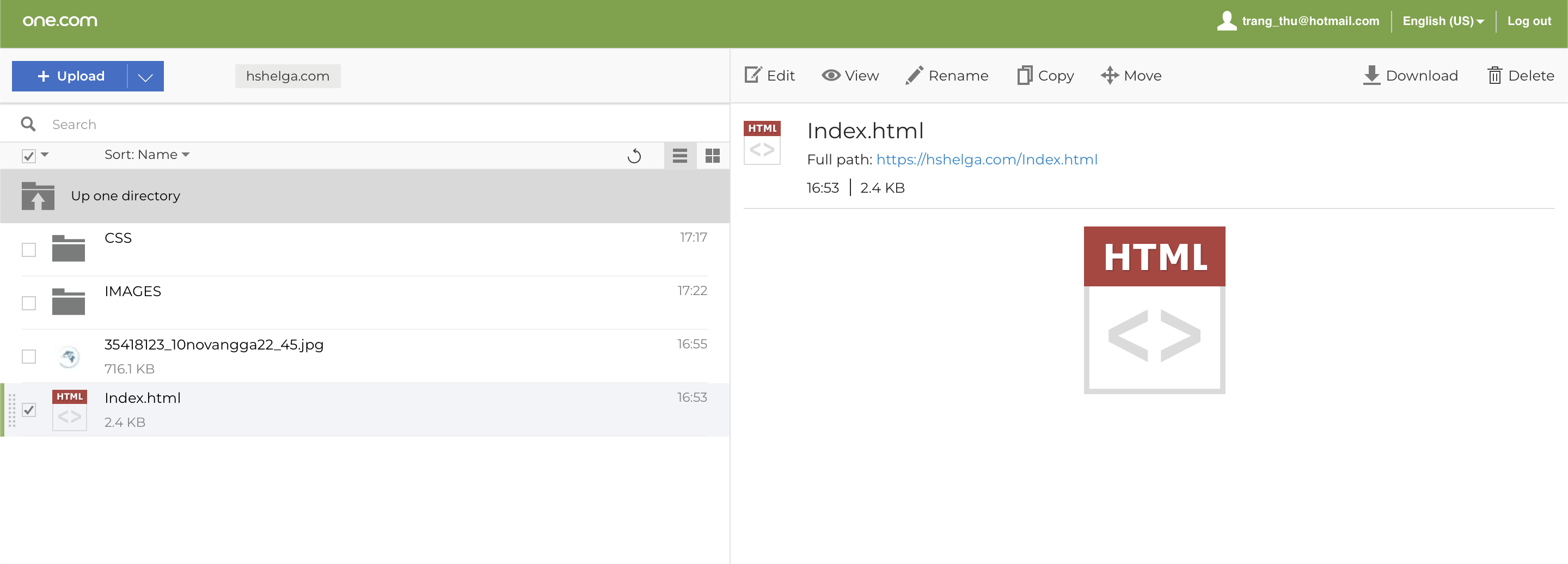1568x564 pixels.
Task: Click the Edit file icon
Action: click(753, 76)
